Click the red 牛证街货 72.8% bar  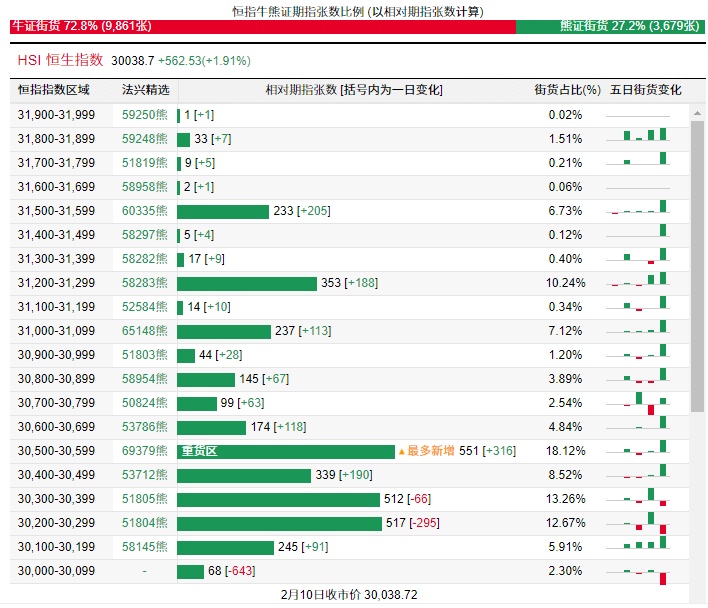262,27
